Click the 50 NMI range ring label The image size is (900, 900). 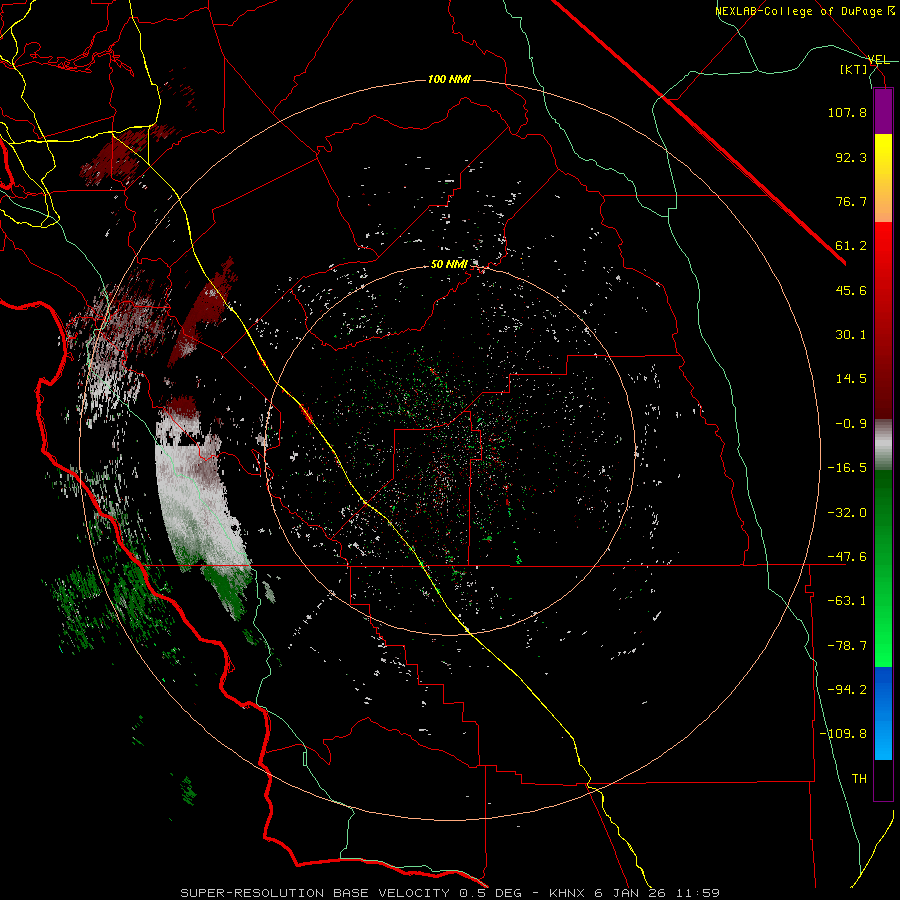(x=449, y=265)
